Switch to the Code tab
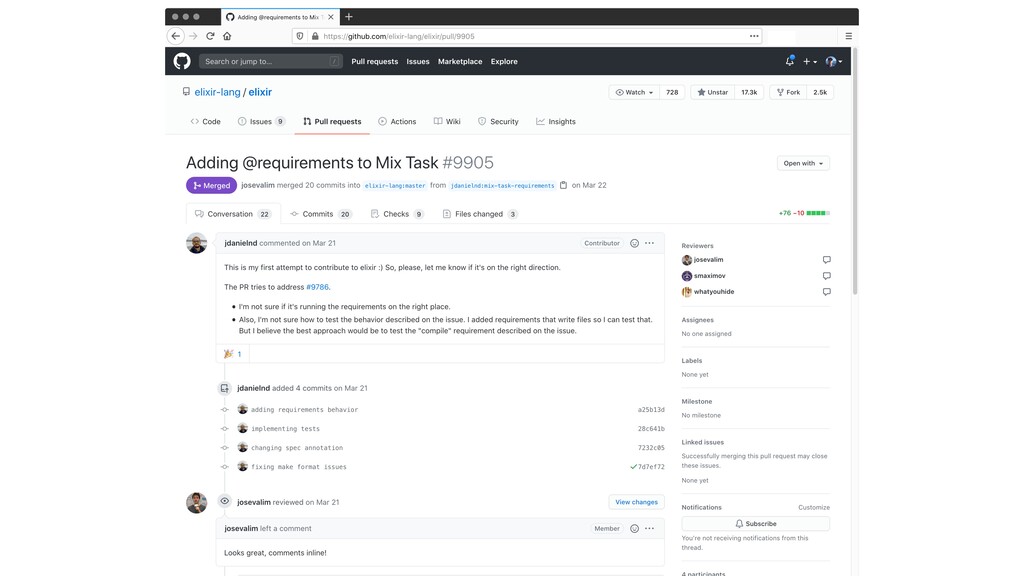Image resolution: width=1024 pixels, height=576 pixels. point(205,121)
